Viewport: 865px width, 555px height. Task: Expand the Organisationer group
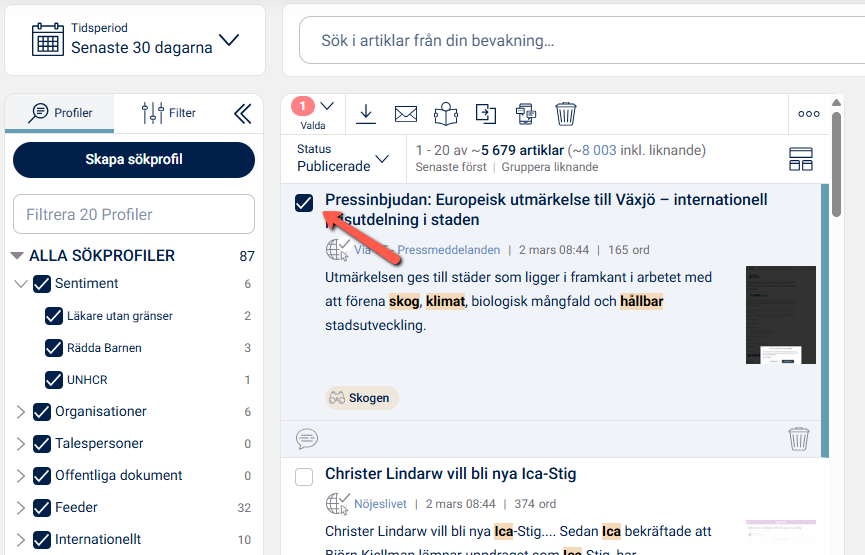coord(20,412)
